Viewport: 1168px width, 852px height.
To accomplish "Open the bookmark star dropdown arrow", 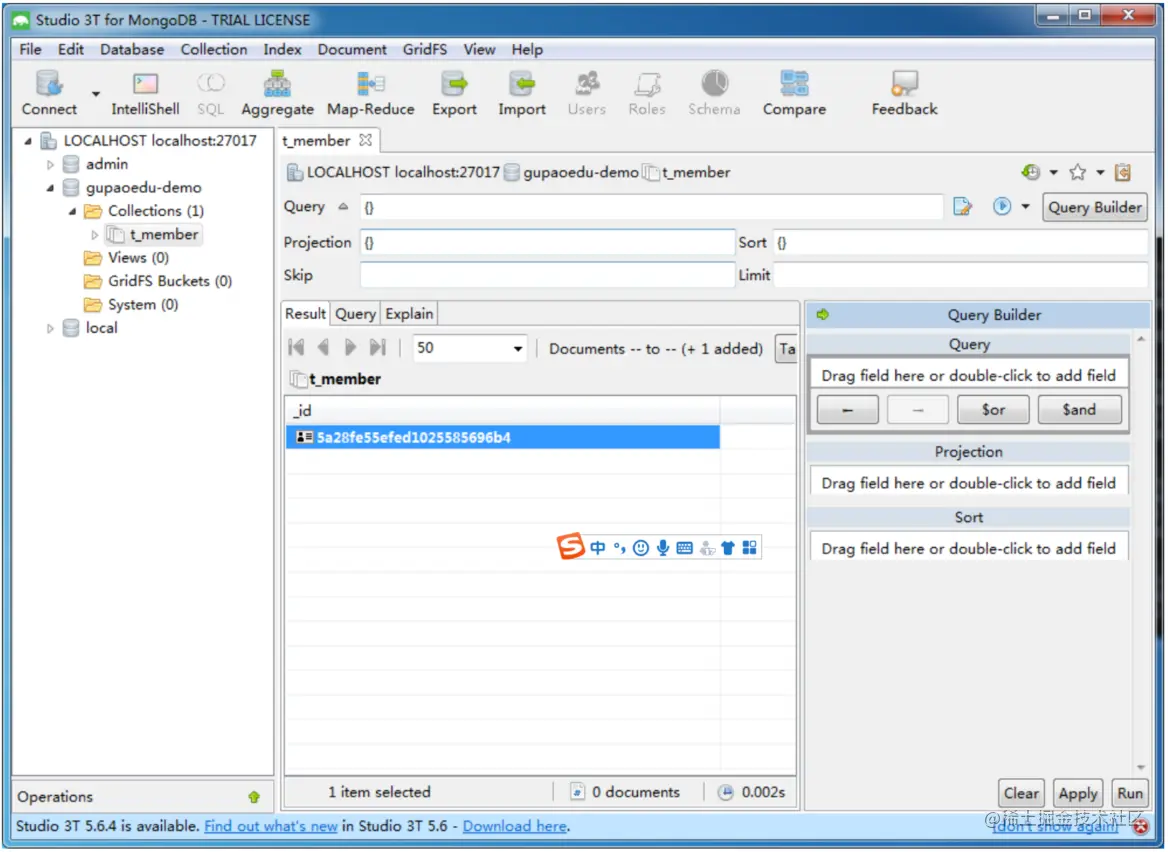I will coord(1100,172).
